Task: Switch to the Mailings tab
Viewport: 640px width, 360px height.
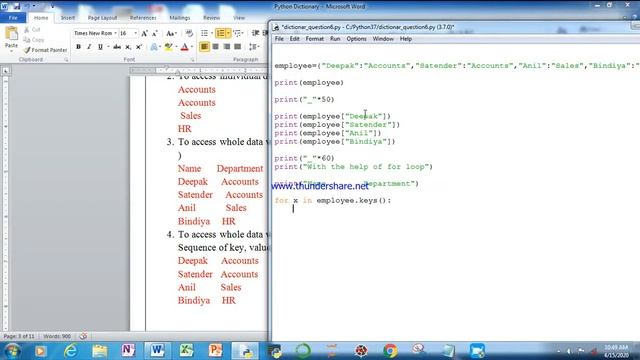Action: 180,18
